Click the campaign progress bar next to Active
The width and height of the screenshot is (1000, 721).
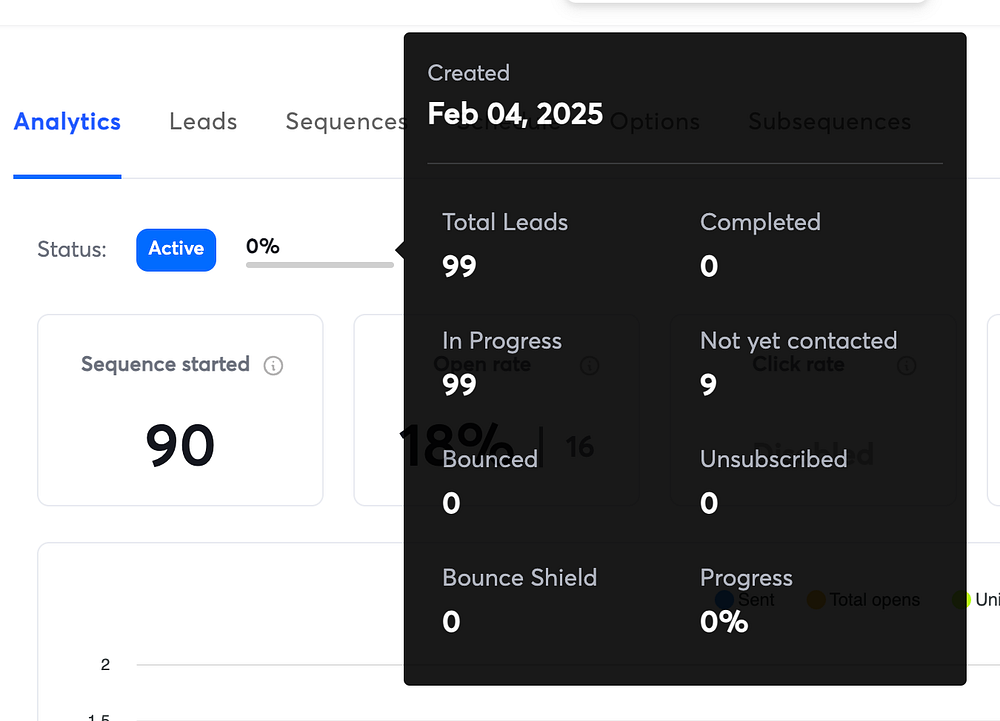(x=320, y=265)
